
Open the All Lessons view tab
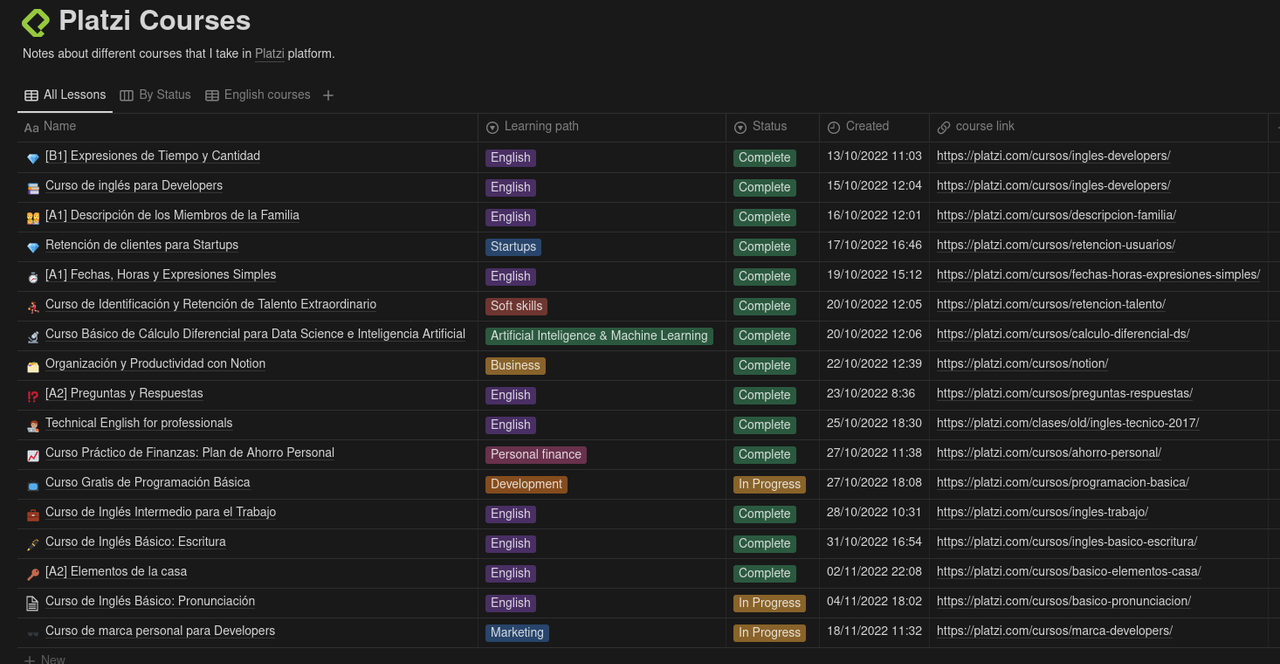(x=65, y=95)
